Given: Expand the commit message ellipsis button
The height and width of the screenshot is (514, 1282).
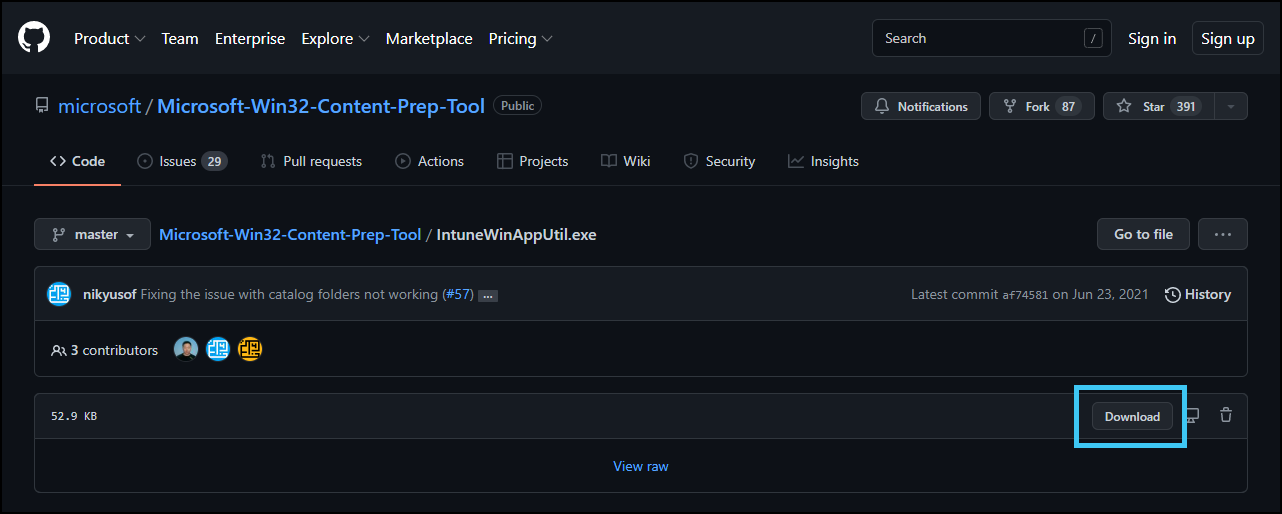Looking at the screenshot, I should tap(488, 295).
